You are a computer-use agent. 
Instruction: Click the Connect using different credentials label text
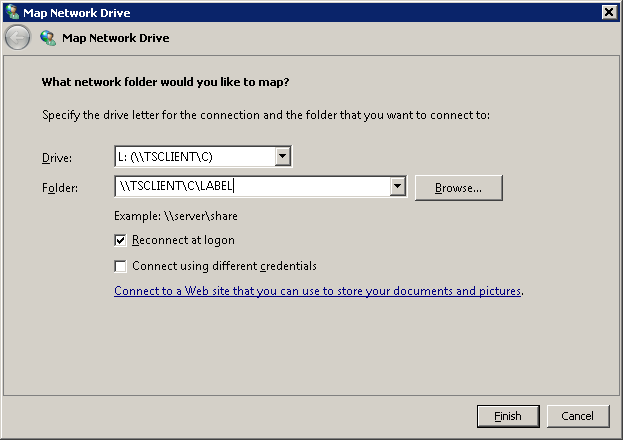pos(224,266)
